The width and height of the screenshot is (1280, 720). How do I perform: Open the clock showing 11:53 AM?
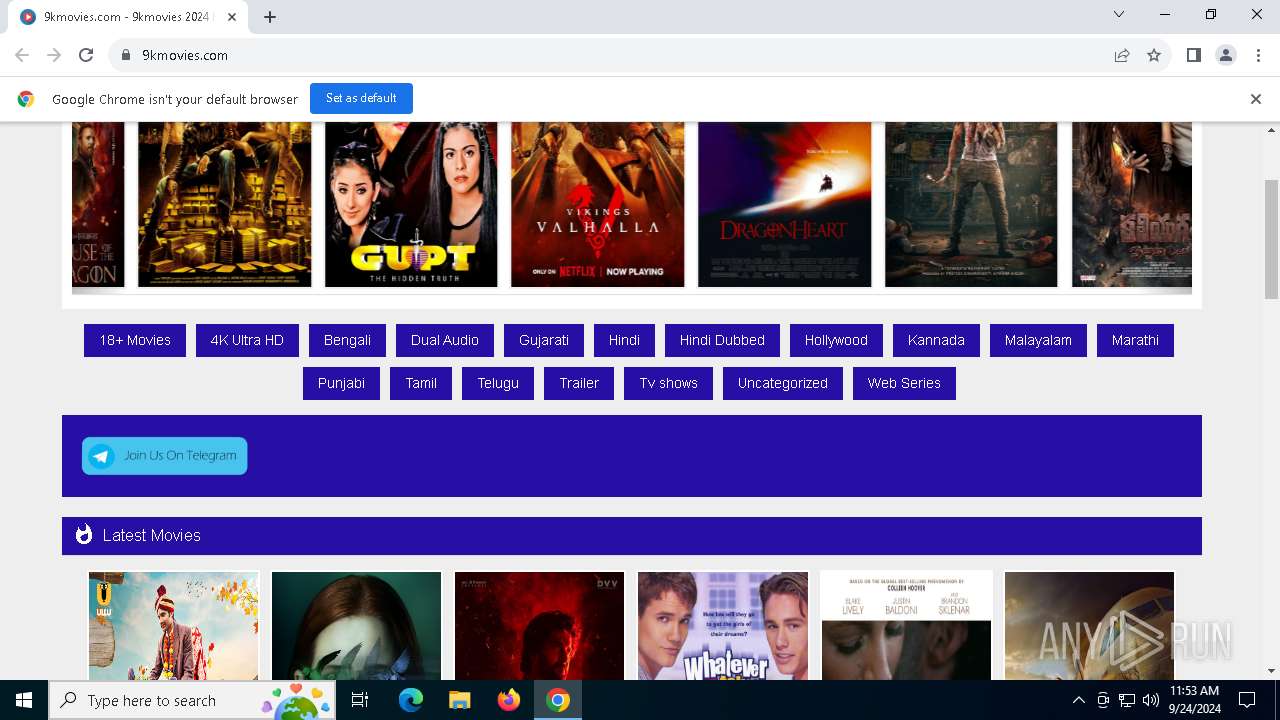click(x=1194, y=700)
